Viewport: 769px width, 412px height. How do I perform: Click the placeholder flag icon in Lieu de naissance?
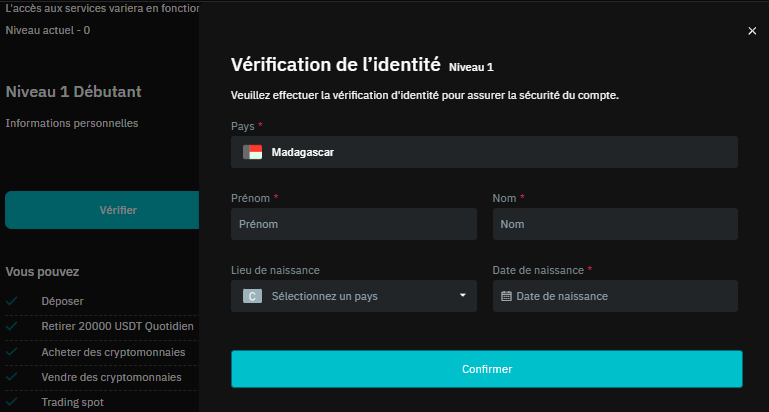tap(252, 296)
